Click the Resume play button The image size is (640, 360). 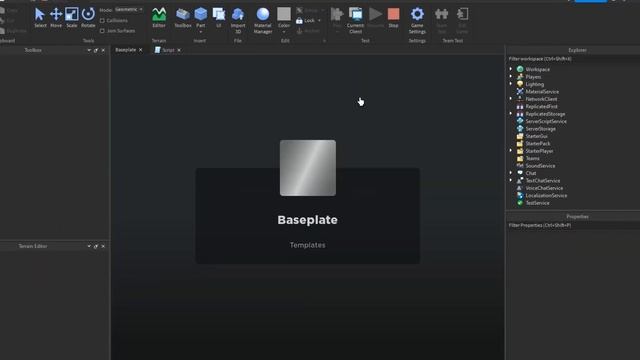[x=375, y=18]
